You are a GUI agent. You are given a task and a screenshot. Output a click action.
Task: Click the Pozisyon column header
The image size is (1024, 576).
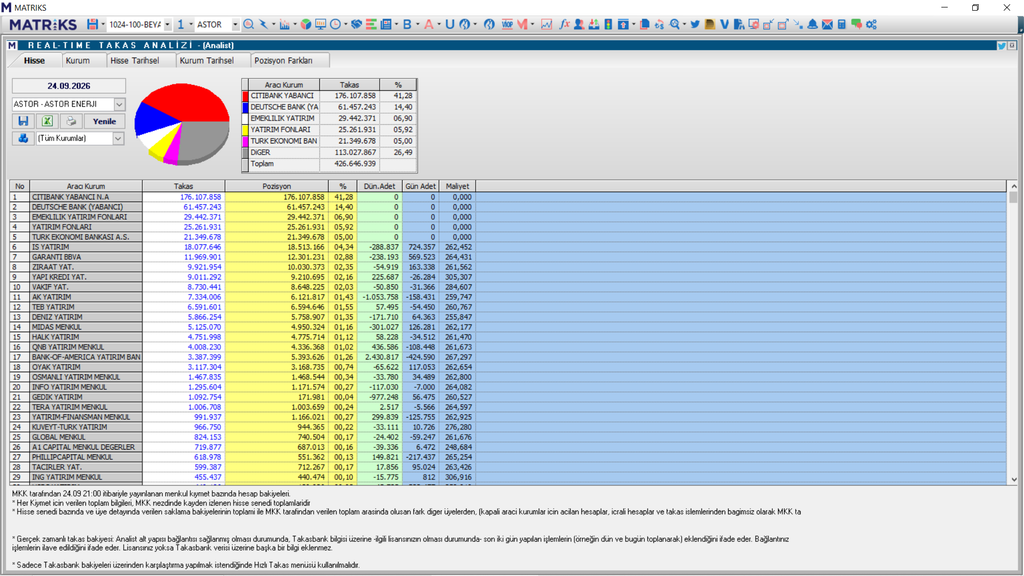point(277,186)
